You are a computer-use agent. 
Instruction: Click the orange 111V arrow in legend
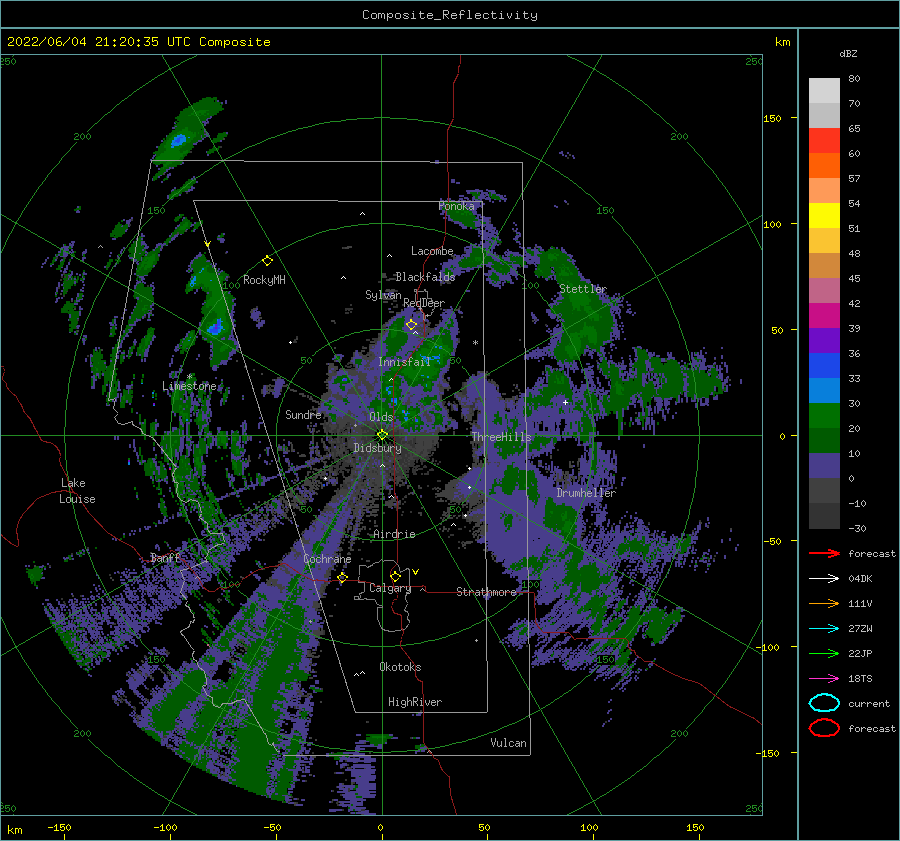pyautogui.click(x=824, y=603)
